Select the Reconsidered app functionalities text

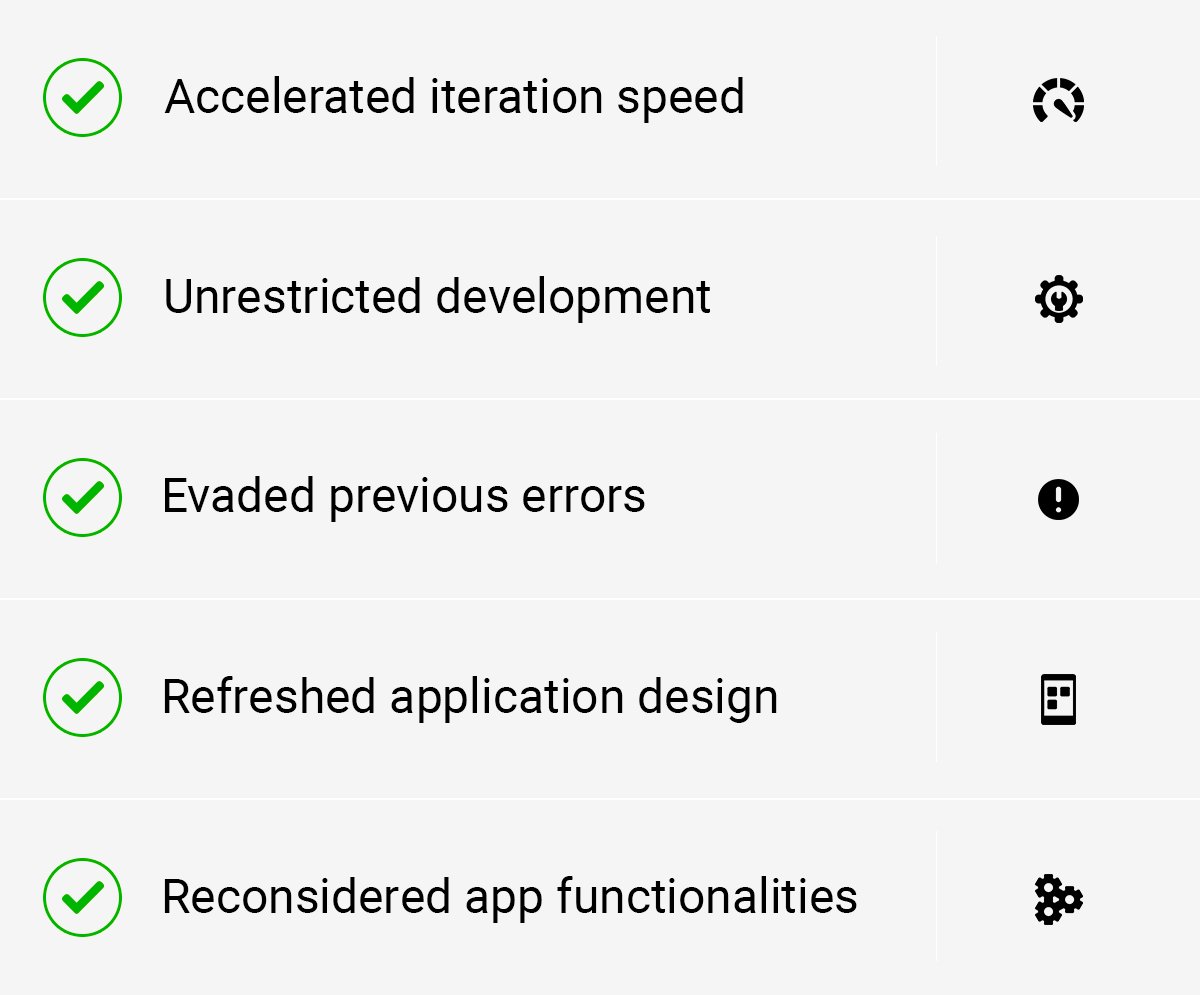tap(510, 898)
